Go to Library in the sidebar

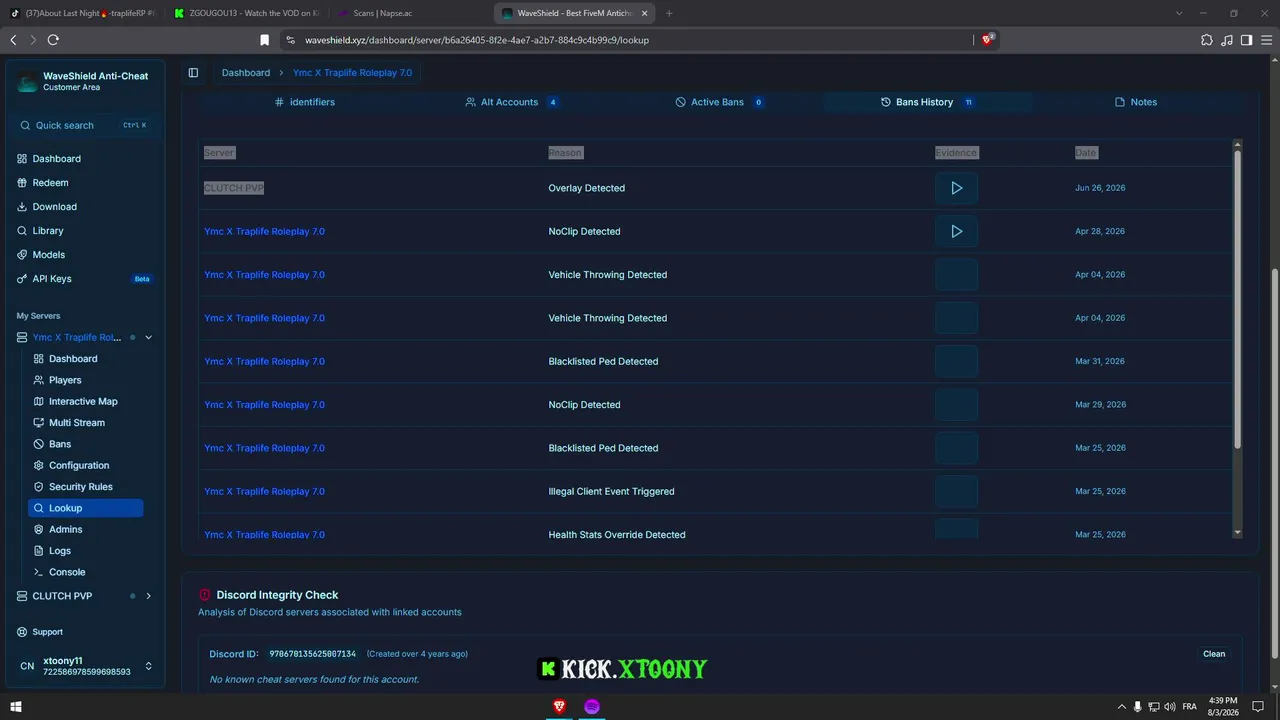click(48, 231)
